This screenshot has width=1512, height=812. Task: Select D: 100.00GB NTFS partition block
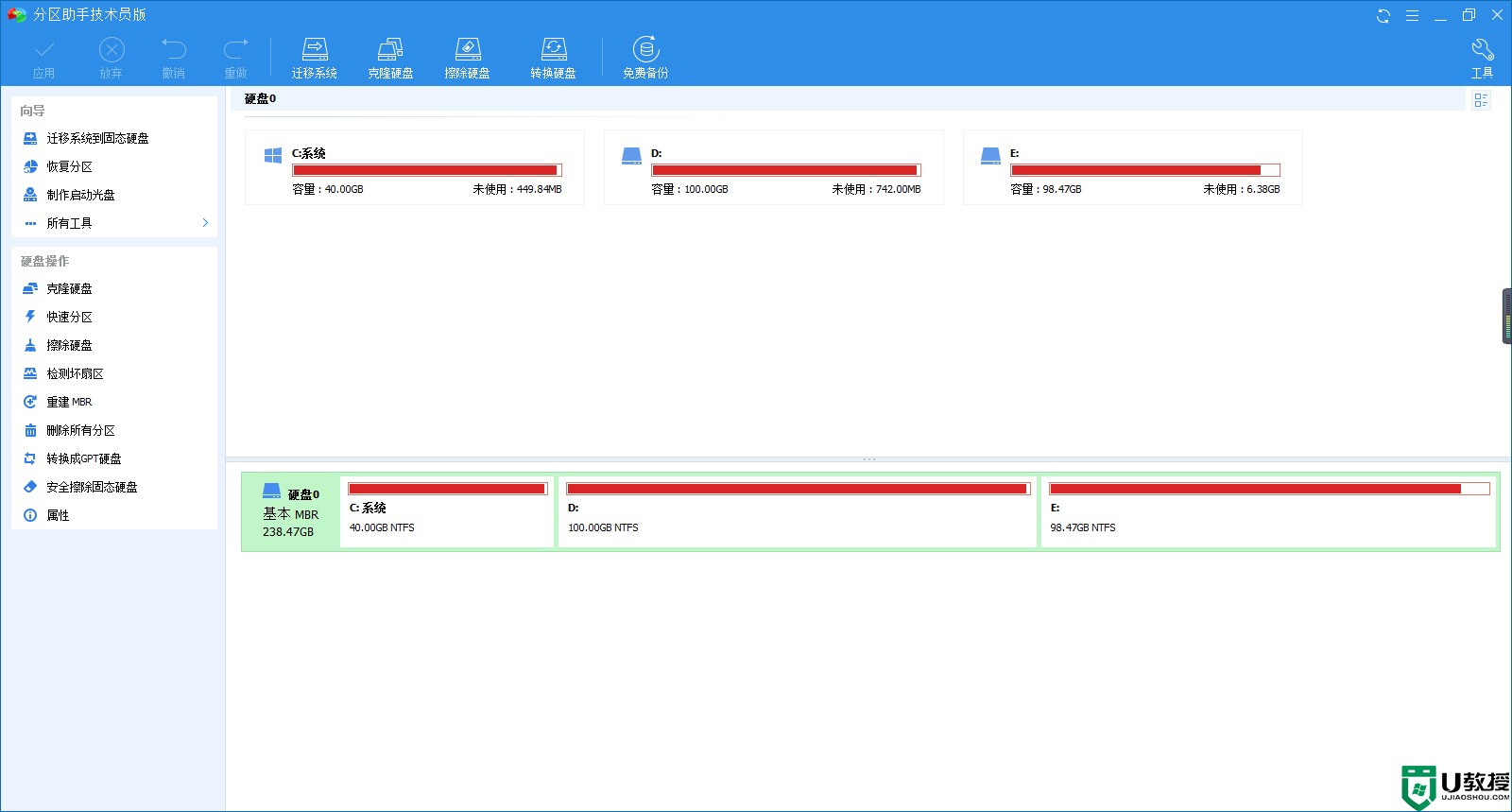[x=799, y=511]
